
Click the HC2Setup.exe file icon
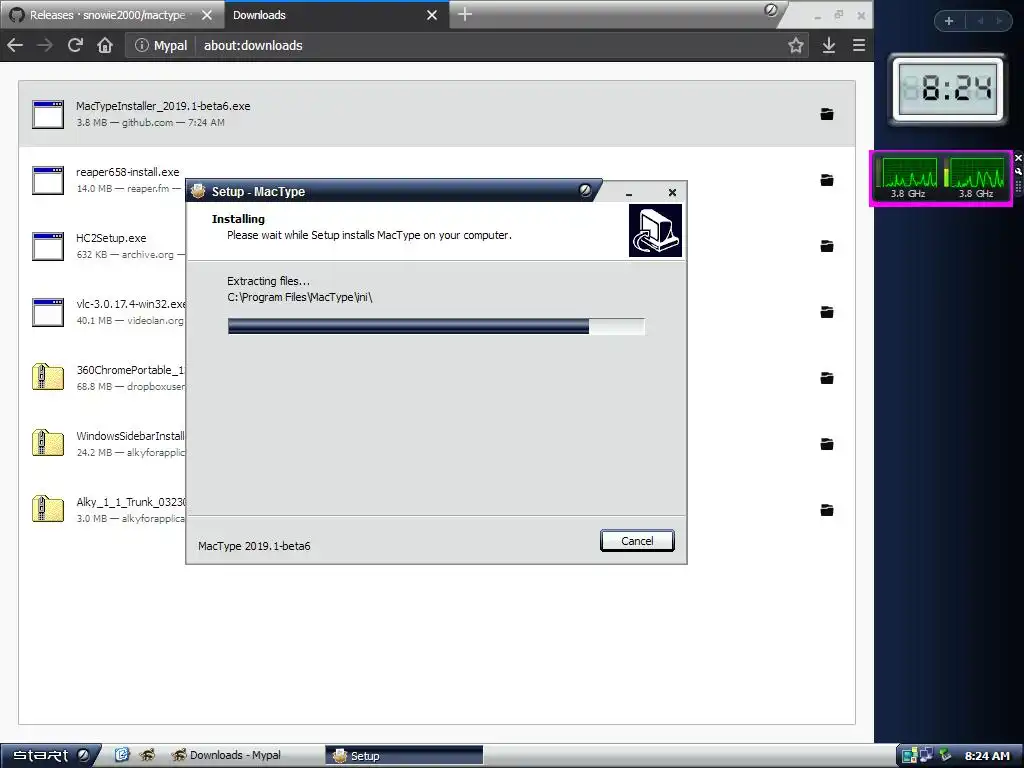coord(48,246)
